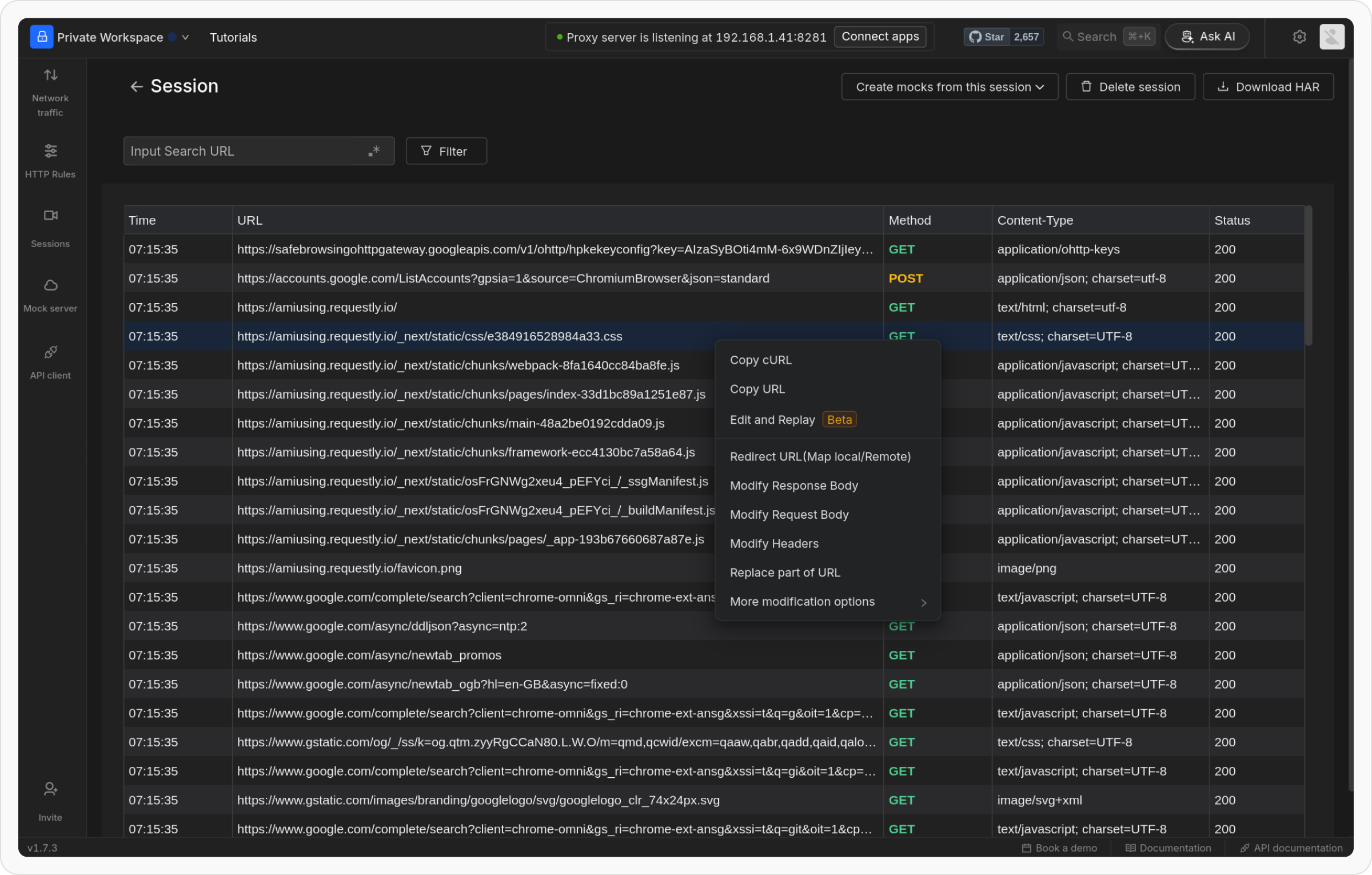This screenshot has height=875, width=1372.
Task: Click the Invite user icon
Action: coord(50,790)
